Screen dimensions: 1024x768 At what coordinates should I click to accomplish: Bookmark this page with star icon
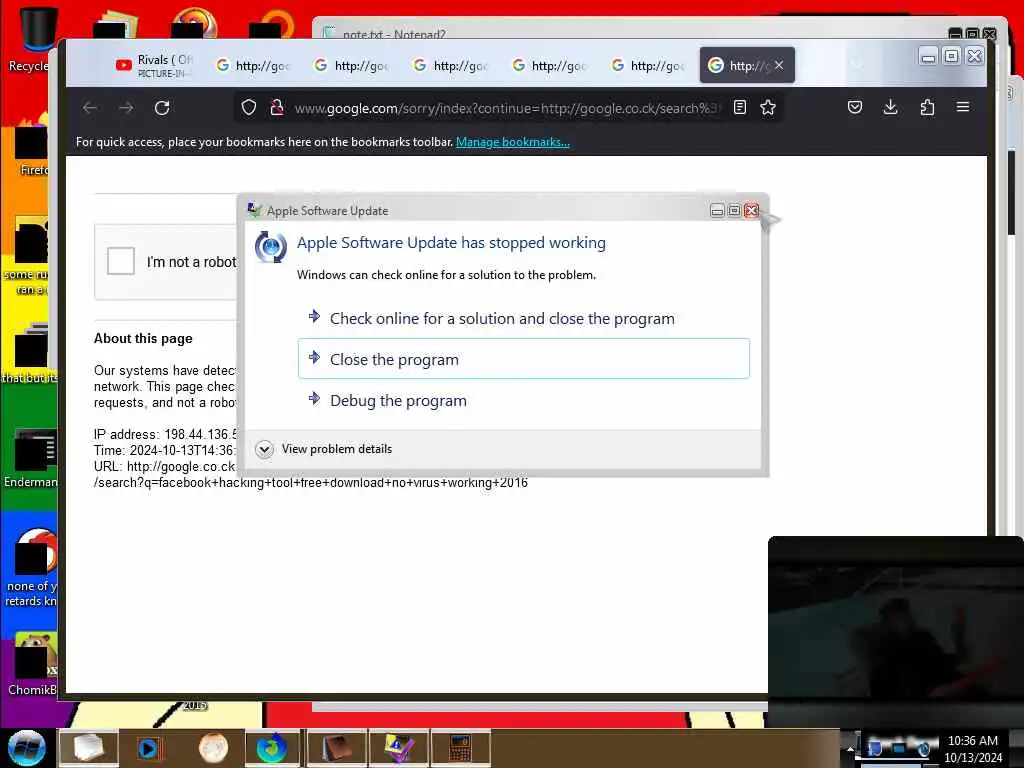768,107
